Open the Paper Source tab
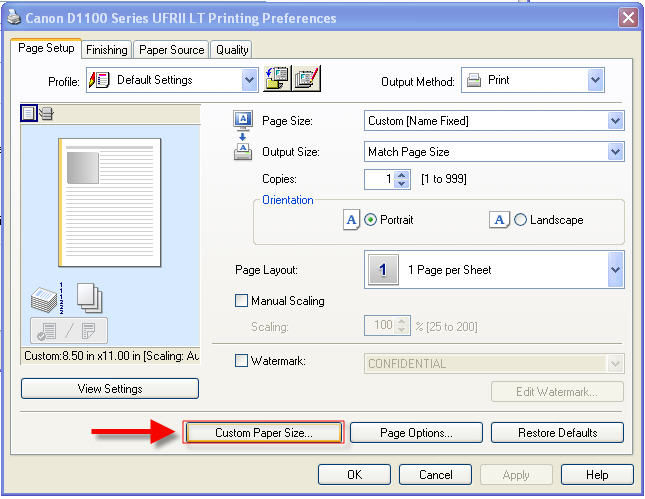This screenshot has height=499, width=645. [x=171, y=49]
